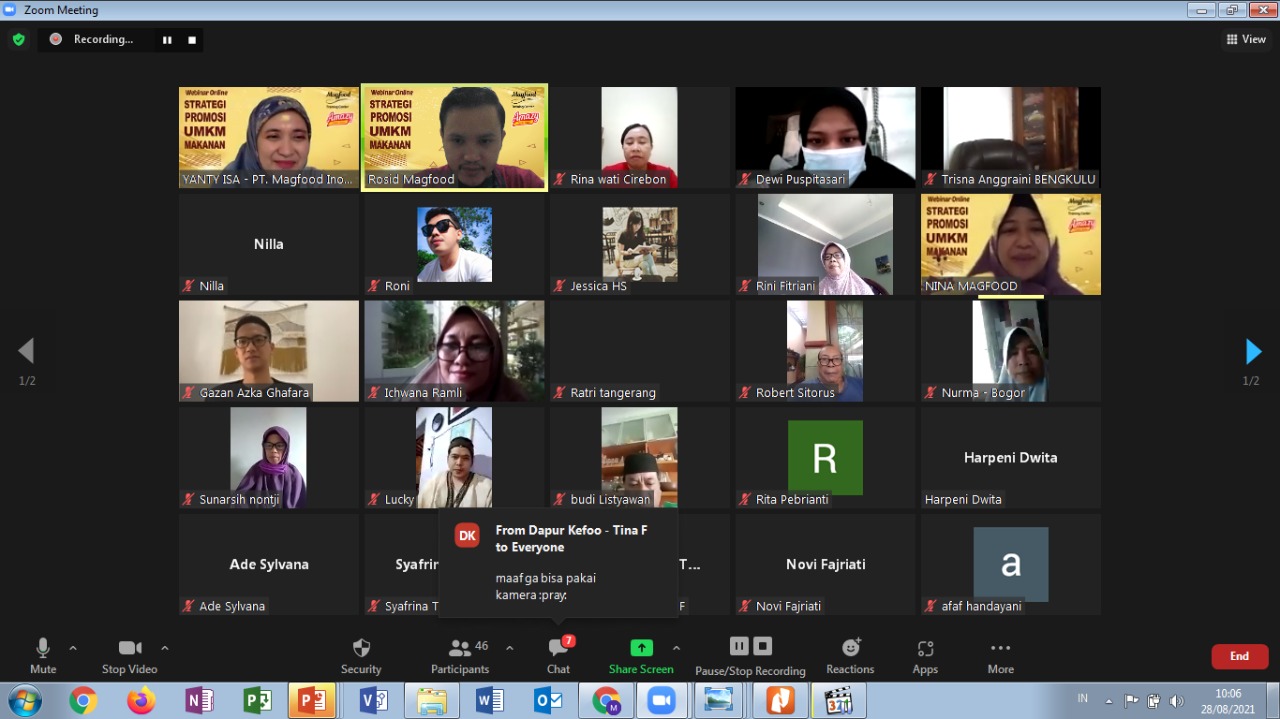Open the Apps icon in toolbar

pos(925,648)
